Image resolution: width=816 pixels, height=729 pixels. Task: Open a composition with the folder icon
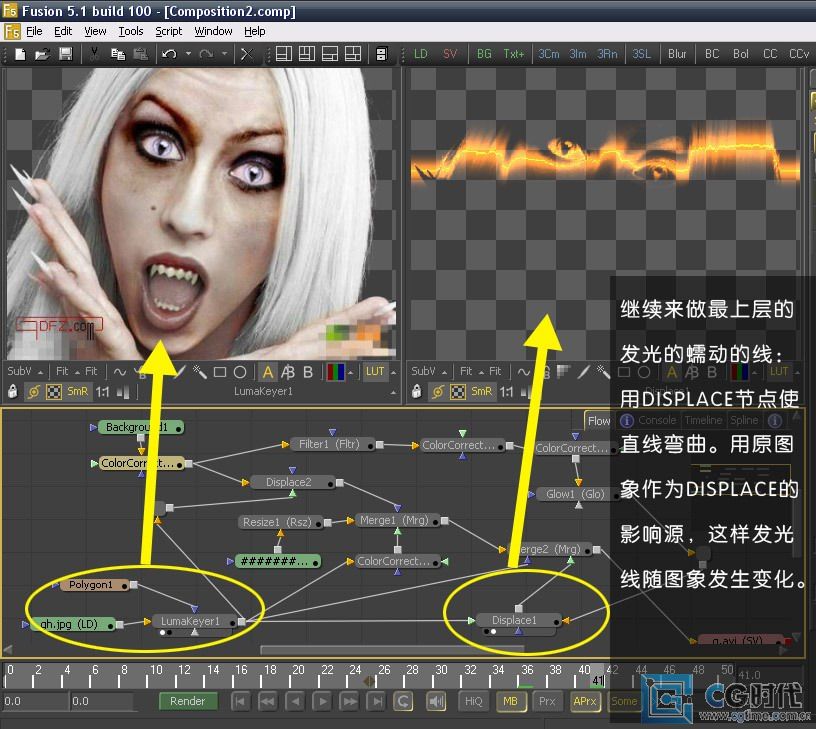[x=42, y=54]
